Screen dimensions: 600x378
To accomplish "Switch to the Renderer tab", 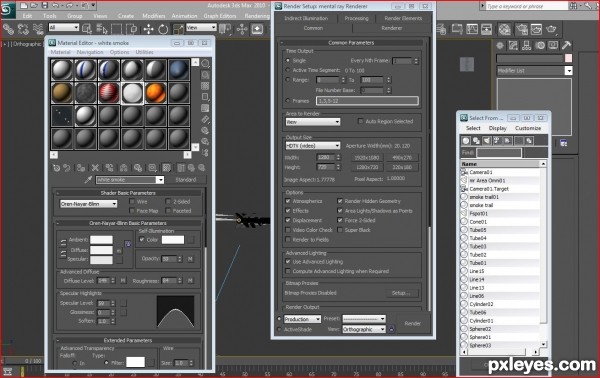I will [x=391, y=28].
